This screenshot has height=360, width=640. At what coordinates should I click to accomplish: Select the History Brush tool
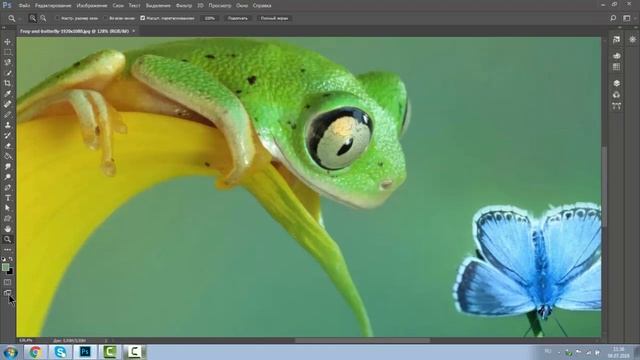click(7, 136)
